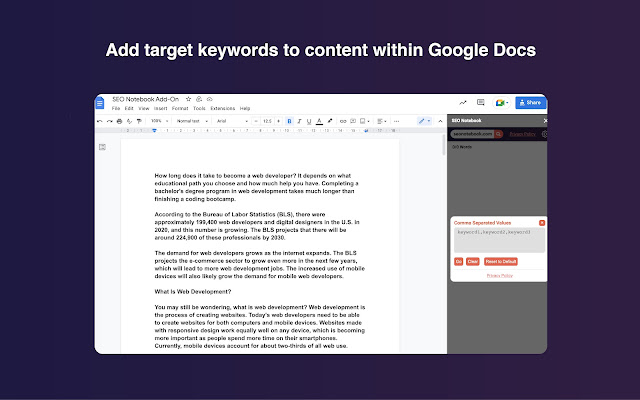Open Privacy Policy link in sidebar header
640x400 pixels.
522,134
